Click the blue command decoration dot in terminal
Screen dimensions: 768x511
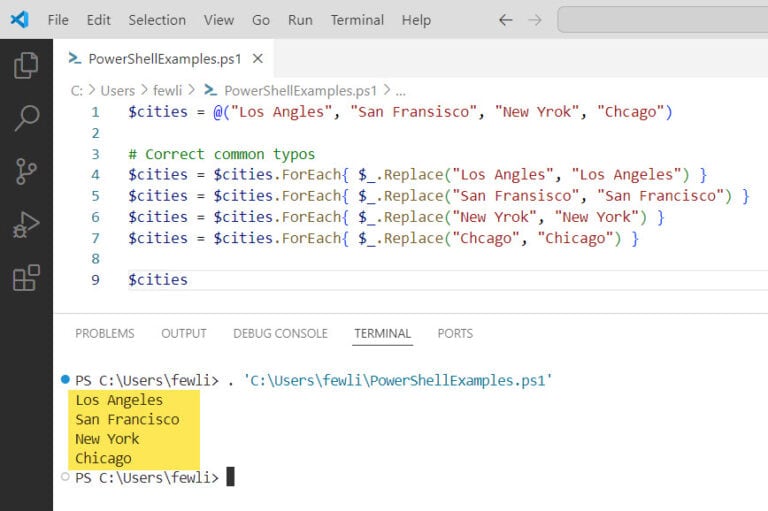[65, 379]
